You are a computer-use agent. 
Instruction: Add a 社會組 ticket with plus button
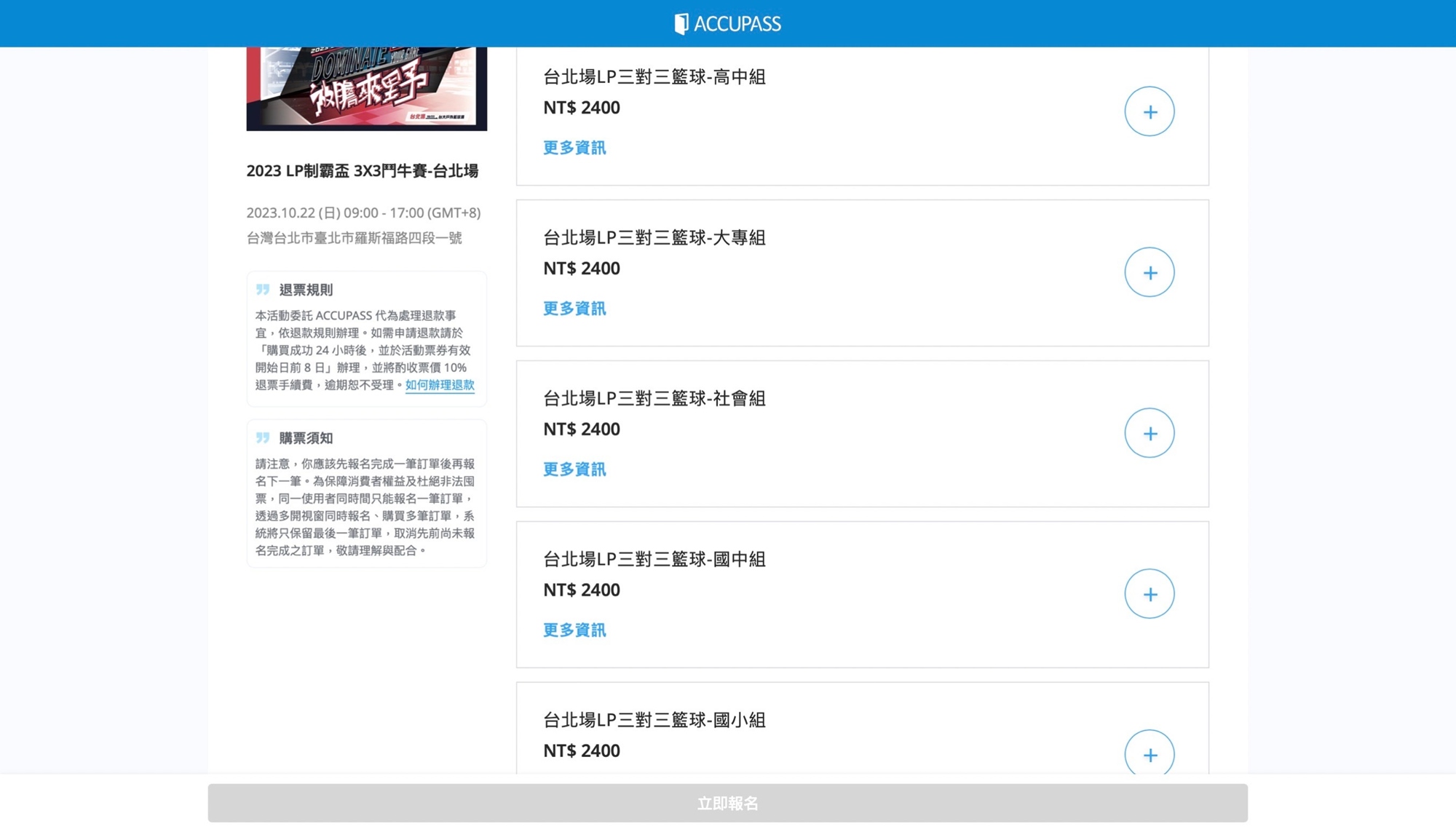(x=1149, y=434)
